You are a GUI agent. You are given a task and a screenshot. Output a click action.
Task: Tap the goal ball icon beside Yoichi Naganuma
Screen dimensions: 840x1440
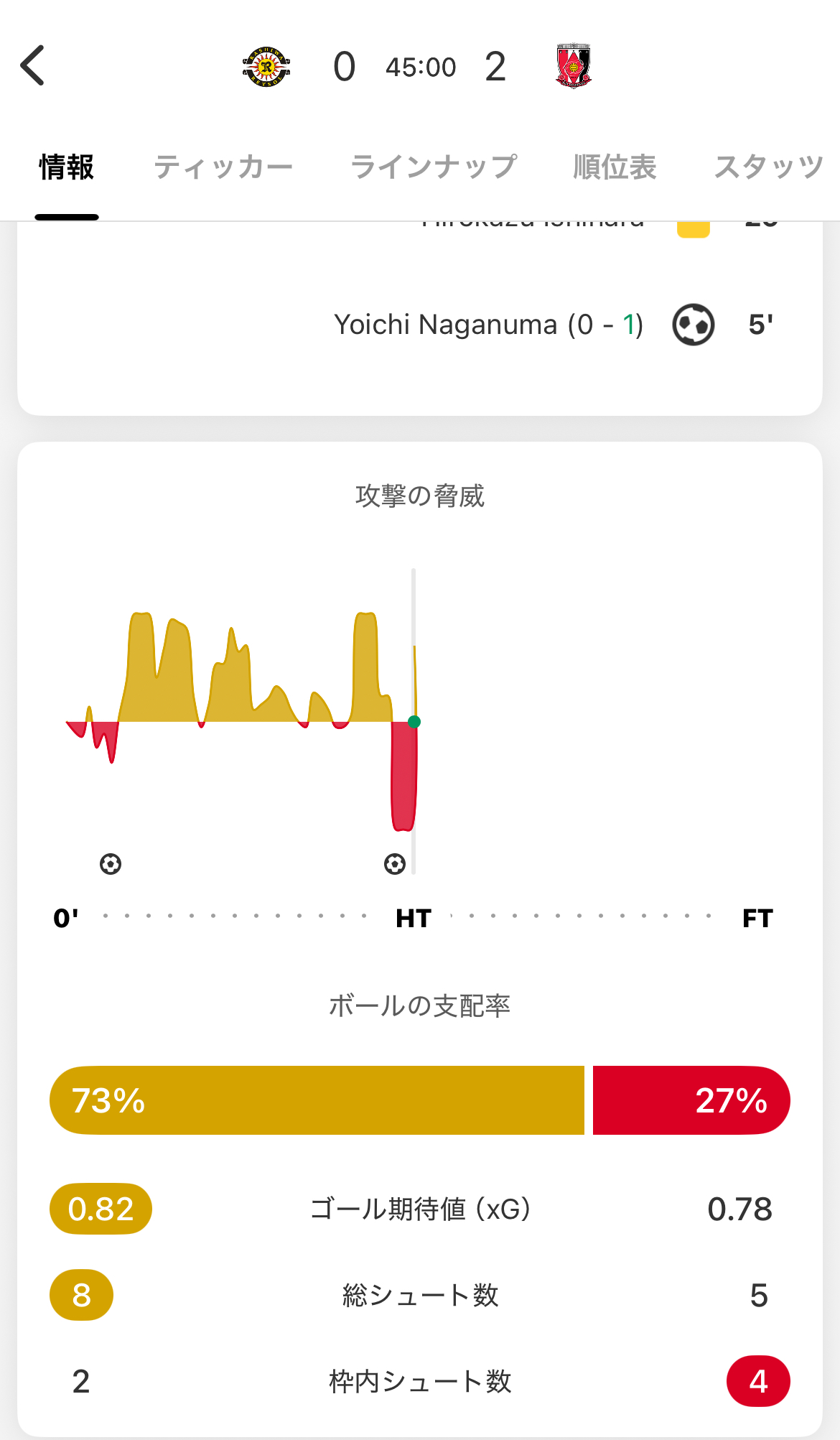click(693, 325)
